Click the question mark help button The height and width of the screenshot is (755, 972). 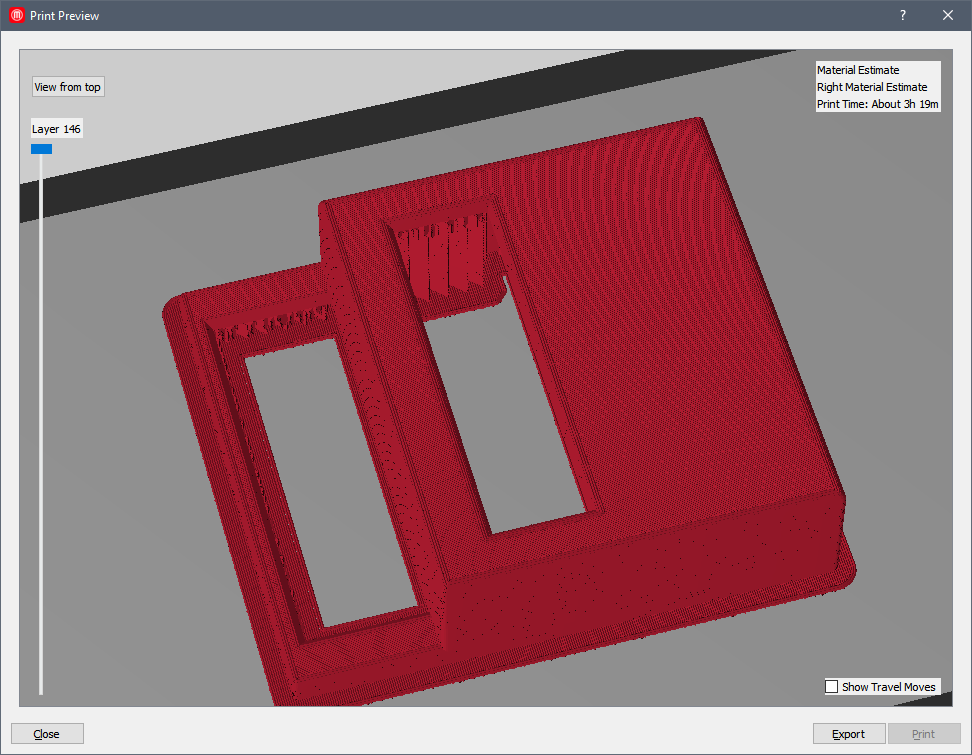click(902, 16)
